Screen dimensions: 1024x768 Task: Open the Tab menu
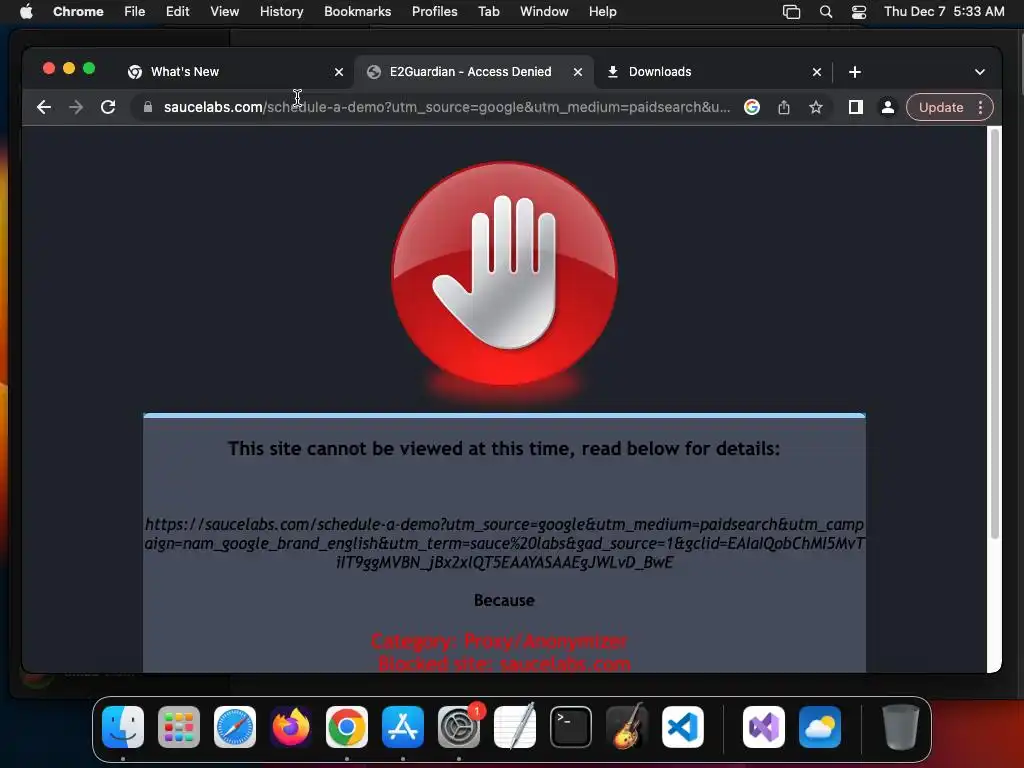(x=488, y=11)
